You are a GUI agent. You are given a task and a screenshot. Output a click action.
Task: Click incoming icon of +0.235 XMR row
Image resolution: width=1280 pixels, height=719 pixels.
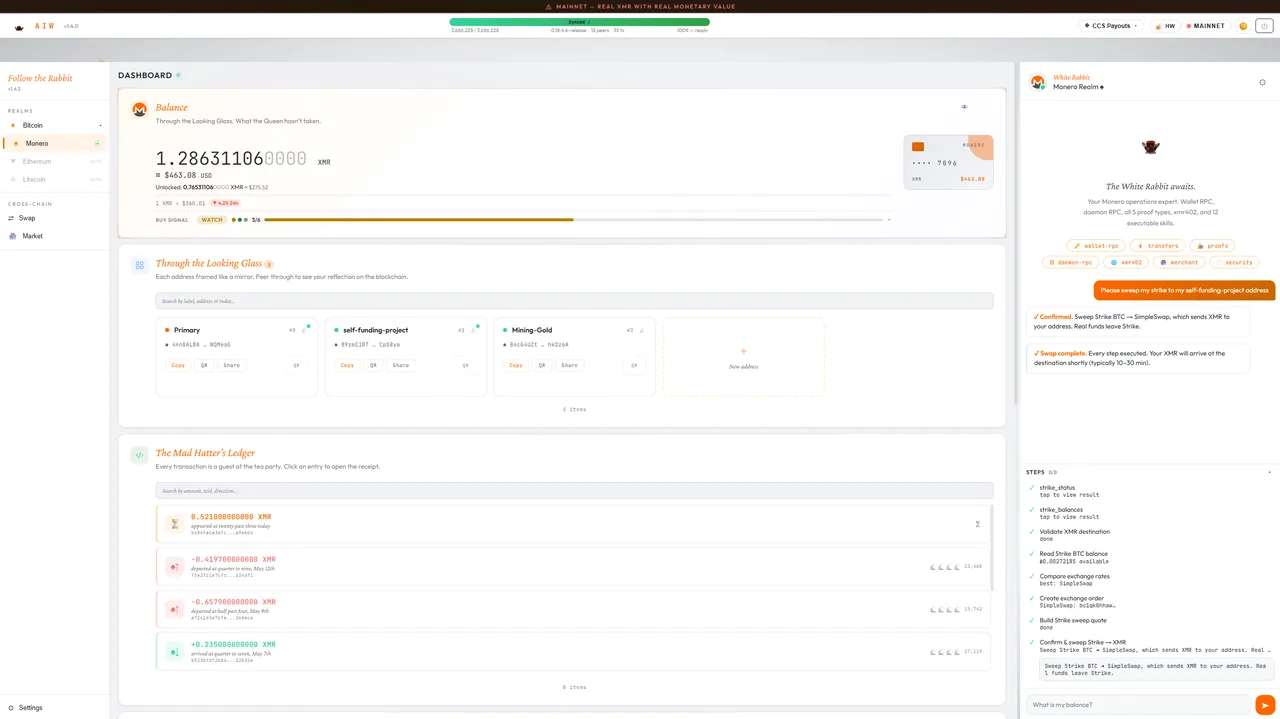[175, 652]
